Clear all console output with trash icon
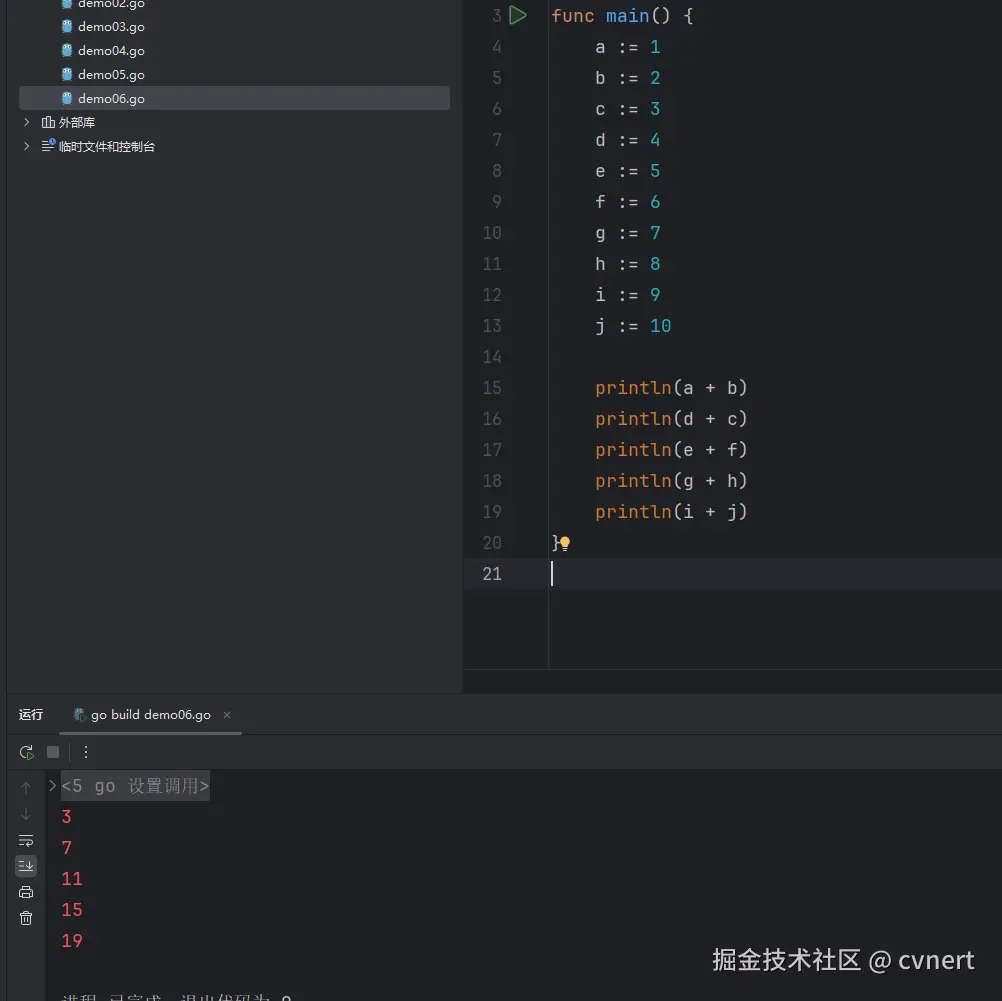 pyautogui.click(x=26, y=919)
